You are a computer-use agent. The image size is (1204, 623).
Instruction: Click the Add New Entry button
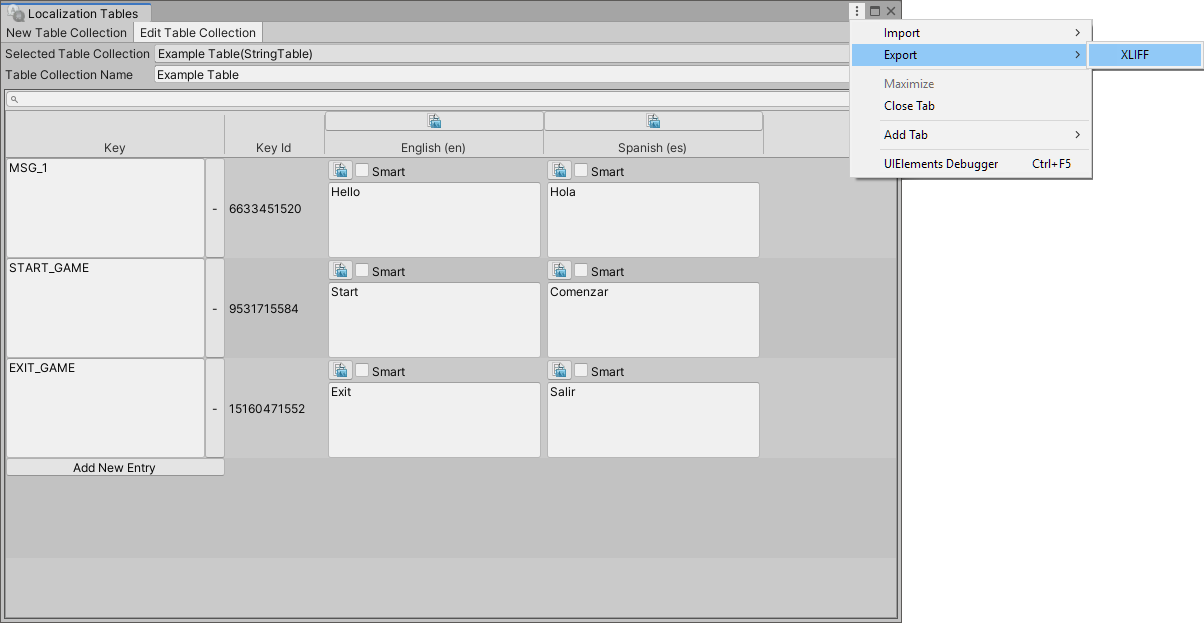coord(114,468)
